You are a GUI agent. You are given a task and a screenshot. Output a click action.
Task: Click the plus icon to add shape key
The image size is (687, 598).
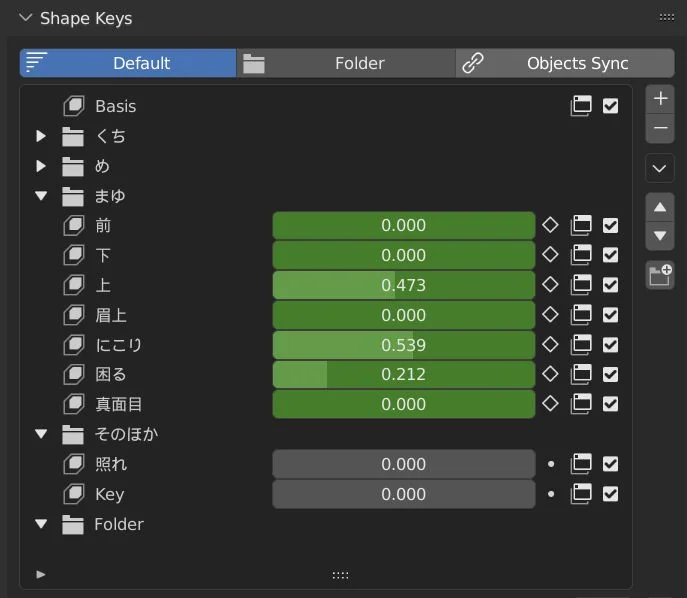[660, 99]
